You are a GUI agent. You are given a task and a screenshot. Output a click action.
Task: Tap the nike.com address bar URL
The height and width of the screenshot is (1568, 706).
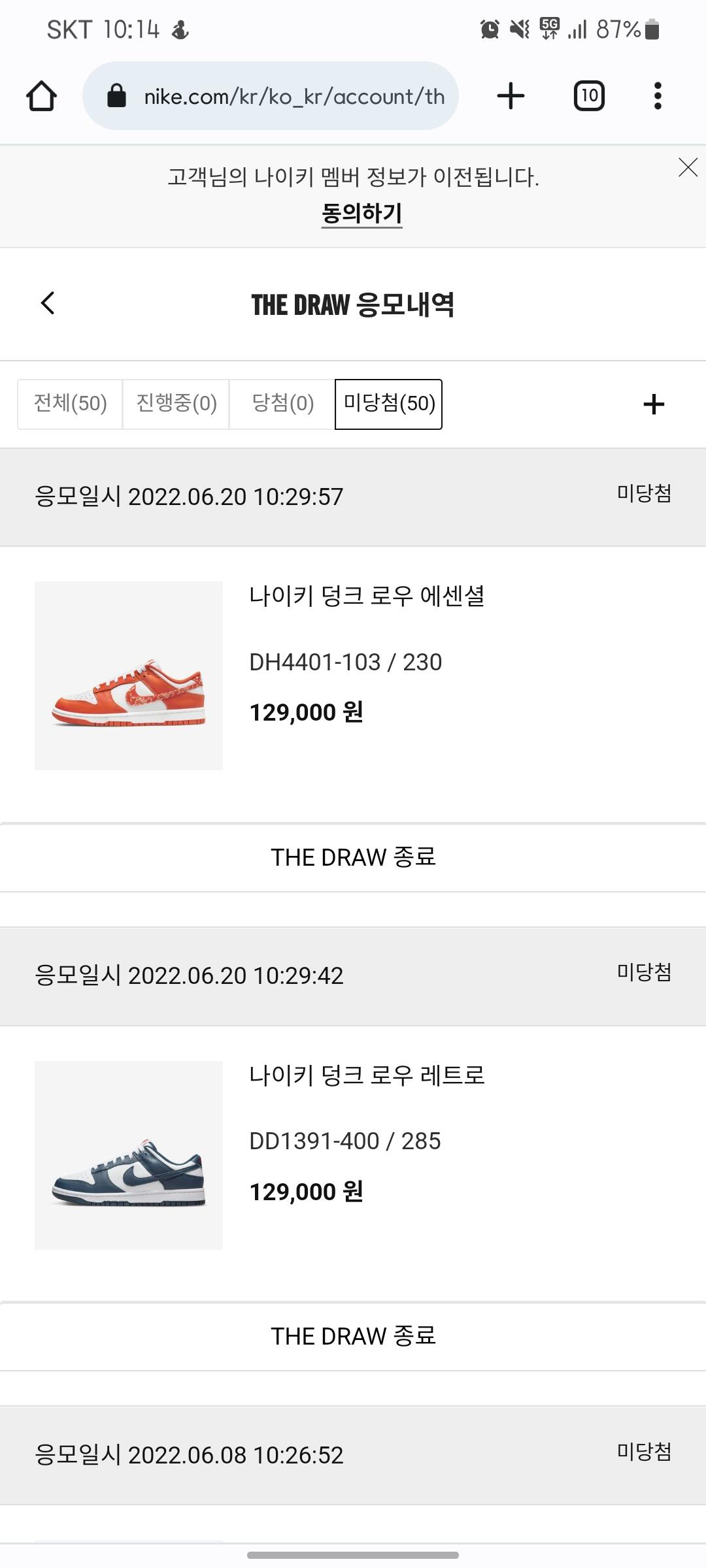click(294, 96)
